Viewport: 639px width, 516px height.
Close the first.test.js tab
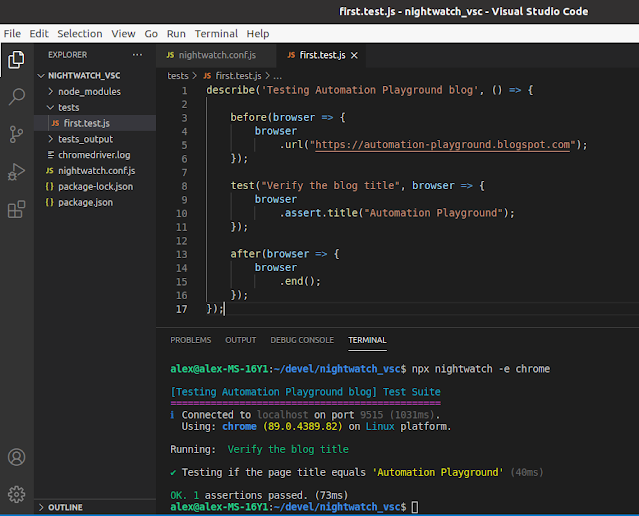point(355,55)
